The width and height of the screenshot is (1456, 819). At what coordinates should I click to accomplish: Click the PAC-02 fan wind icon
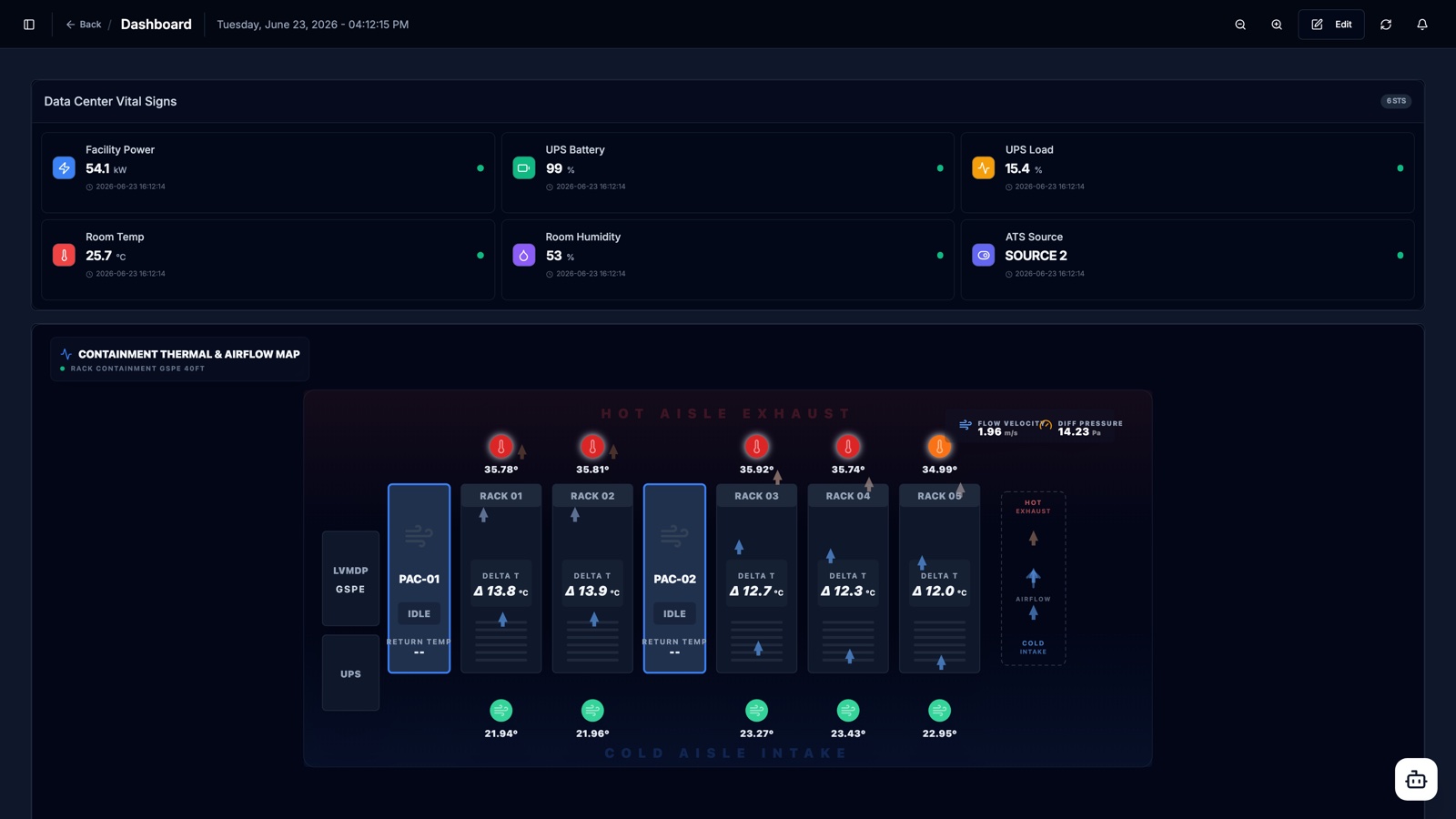pyautogui.click(x=674, y=536)
